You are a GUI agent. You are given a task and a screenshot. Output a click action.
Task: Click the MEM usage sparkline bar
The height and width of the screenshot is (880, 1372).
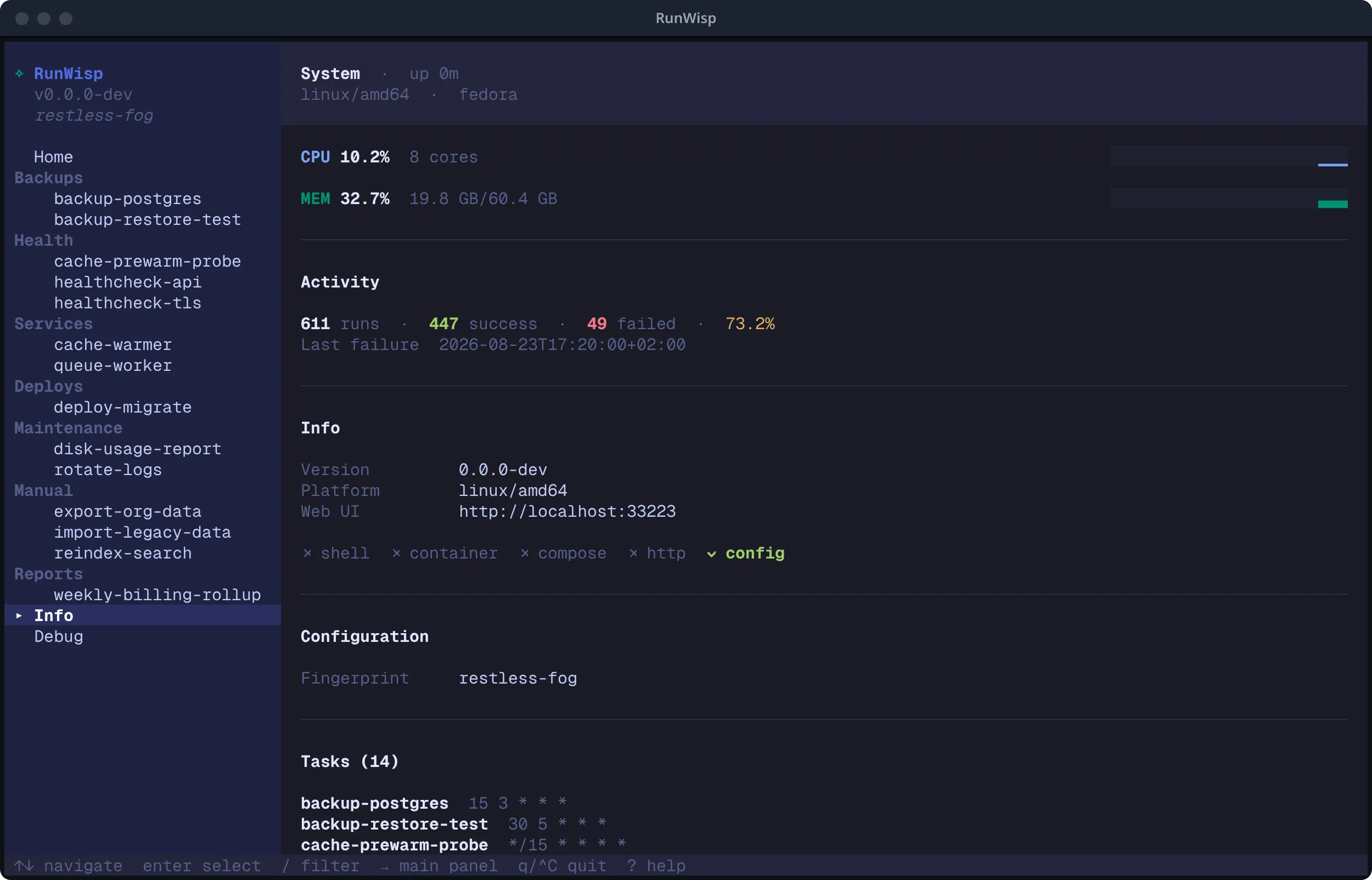coord(1229,198)
